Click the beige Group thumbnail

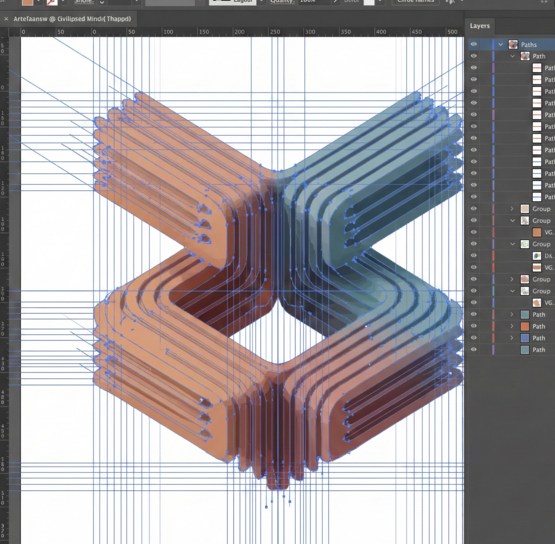525,208
